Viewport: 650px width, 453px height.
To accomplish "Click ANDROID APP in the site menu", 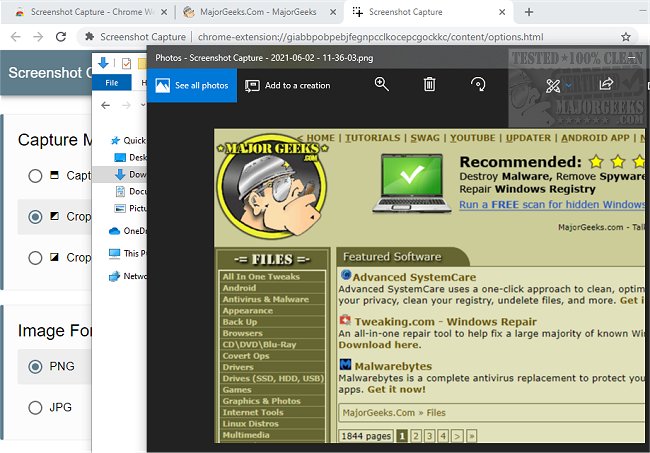I will pos(595,138).
